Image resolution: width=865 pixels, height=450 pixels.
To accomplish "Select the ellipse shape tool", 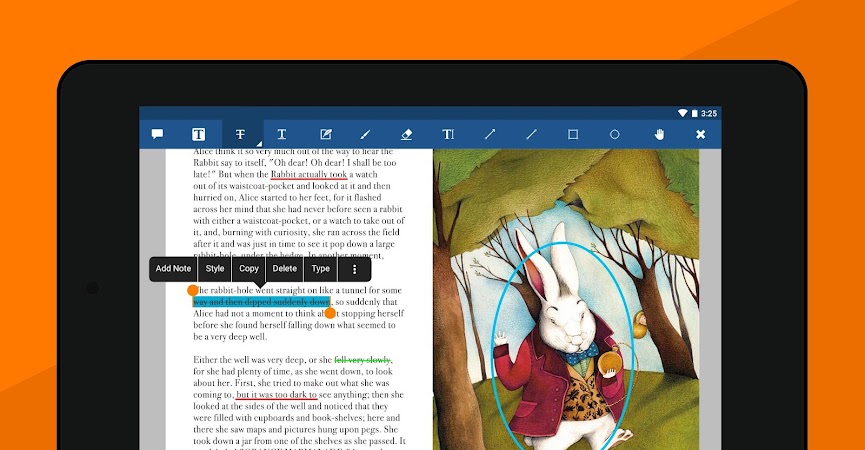I will [615, 134].
